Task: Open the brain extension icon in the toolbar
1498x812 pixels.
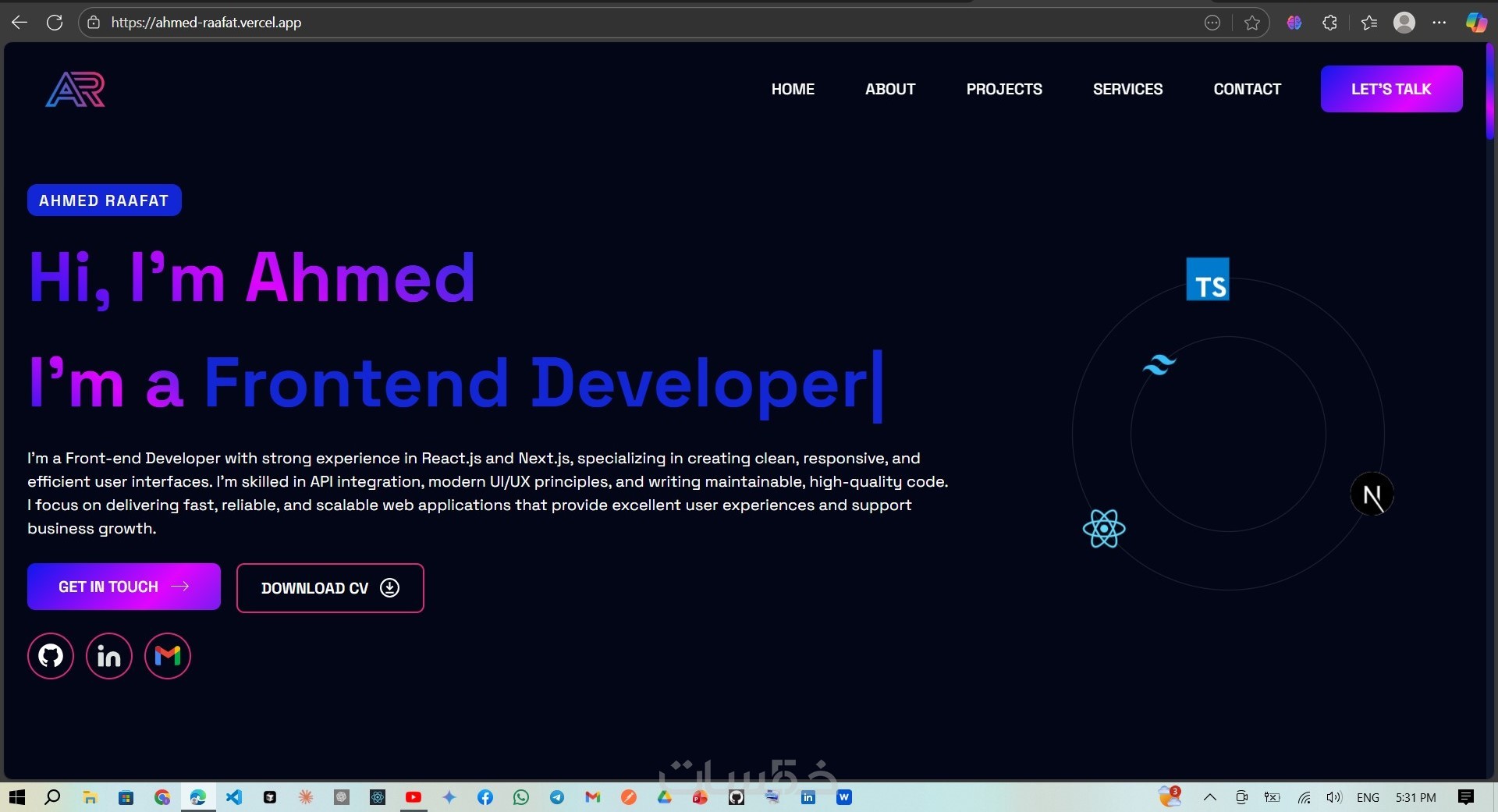Action: (x=1294, y=23)
